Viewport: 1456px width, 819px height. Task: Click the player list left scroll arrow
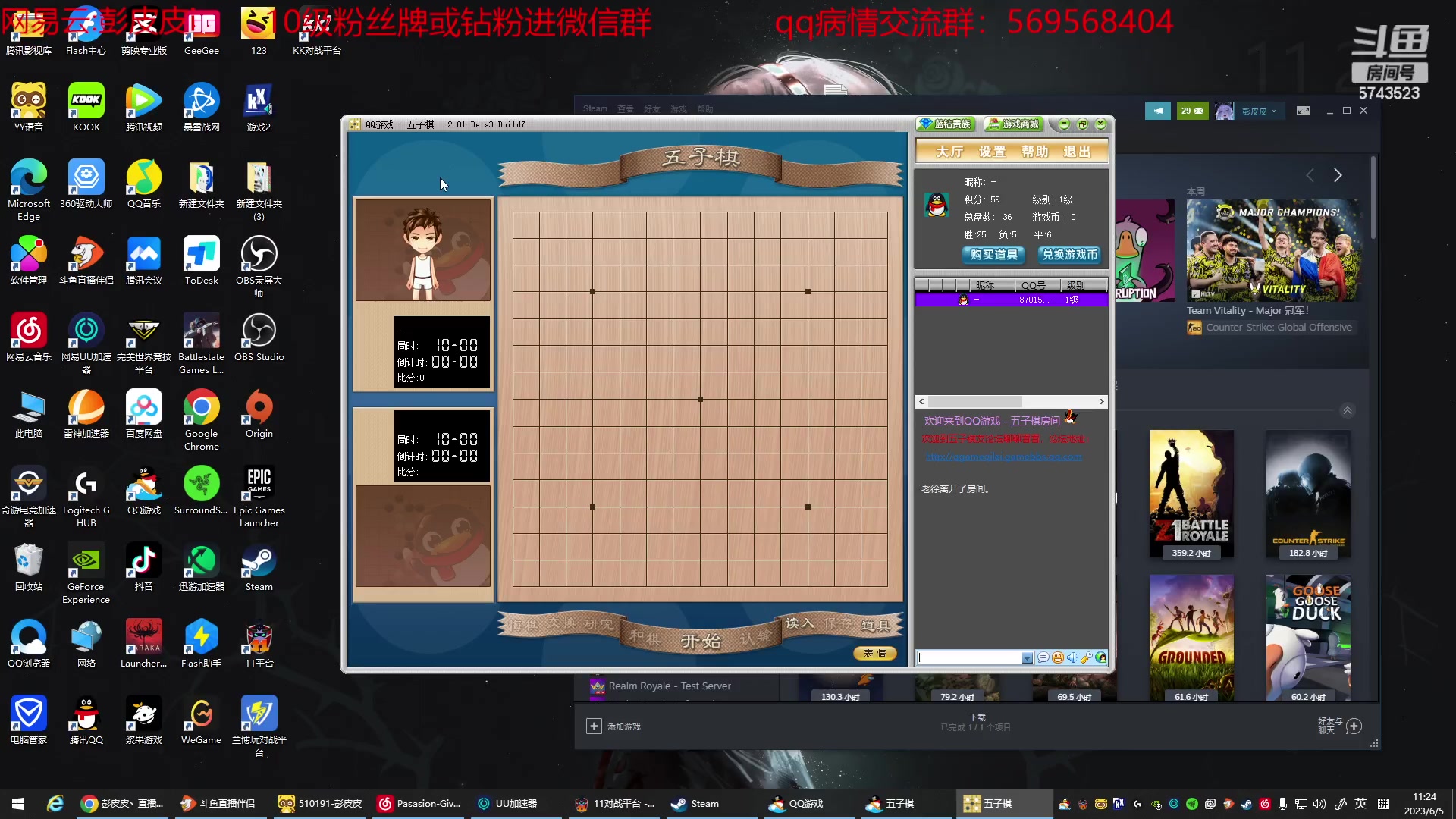[921, 401]
